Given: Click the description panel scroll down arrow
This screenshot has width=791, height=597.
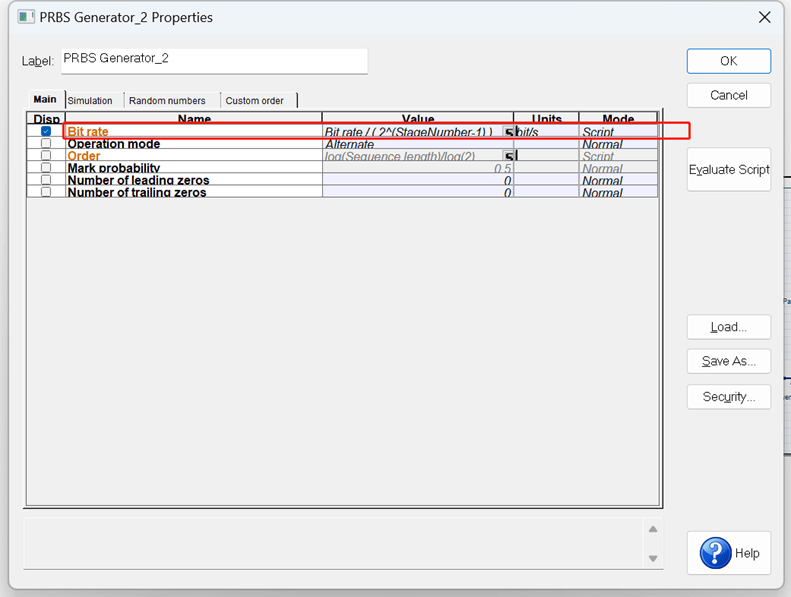Looking at the screenshot, I should pos(653,558).
